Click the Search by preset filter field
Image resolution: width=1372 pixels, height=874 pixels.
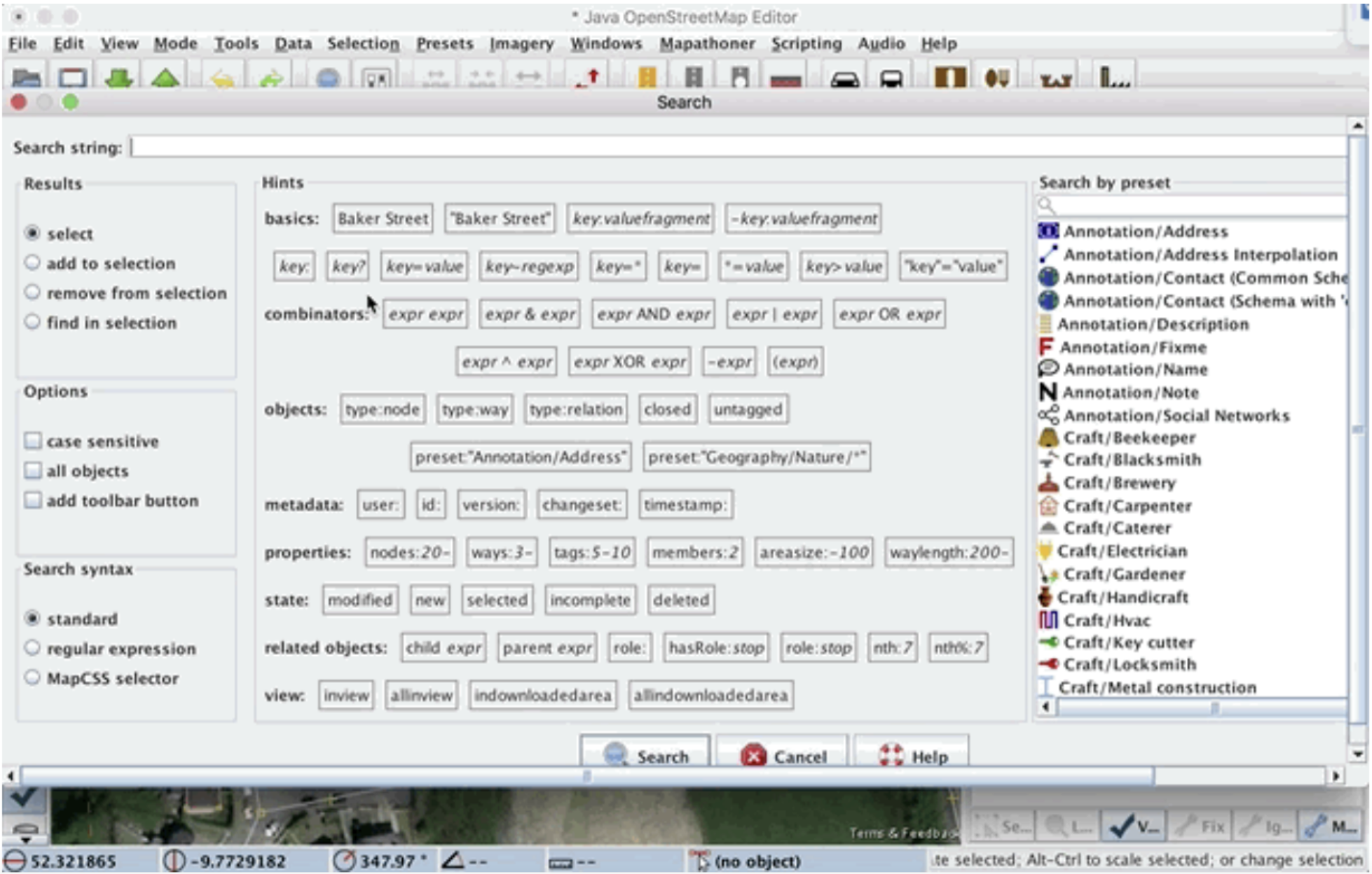[x=1191, y=205]
